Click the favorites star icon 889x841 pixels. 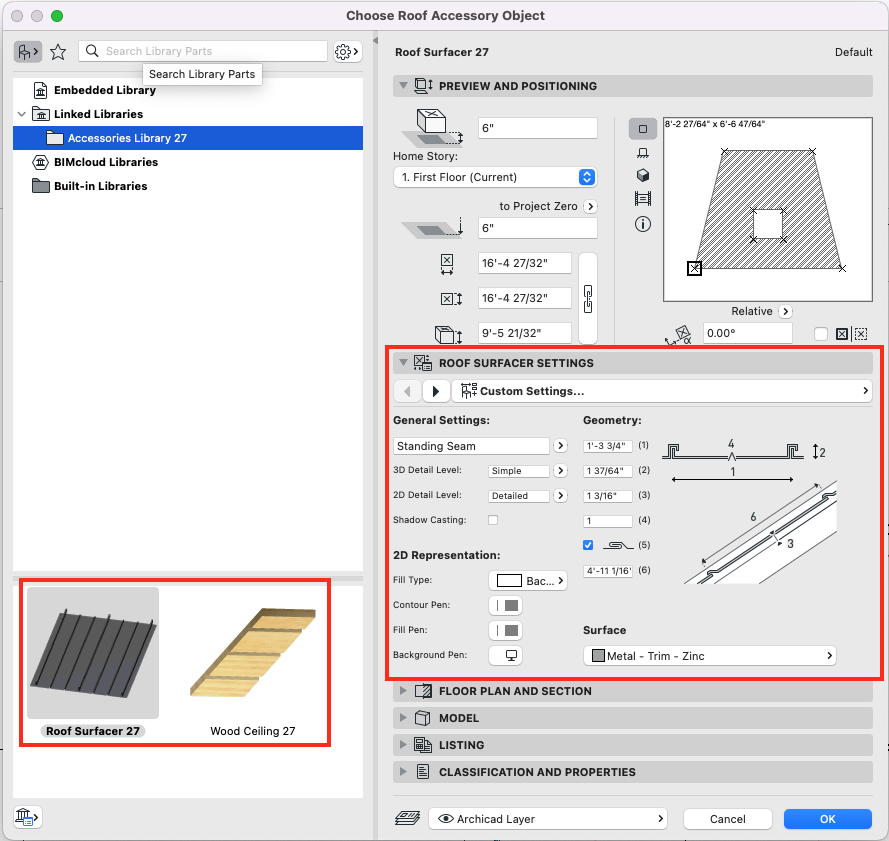[58, 51]
